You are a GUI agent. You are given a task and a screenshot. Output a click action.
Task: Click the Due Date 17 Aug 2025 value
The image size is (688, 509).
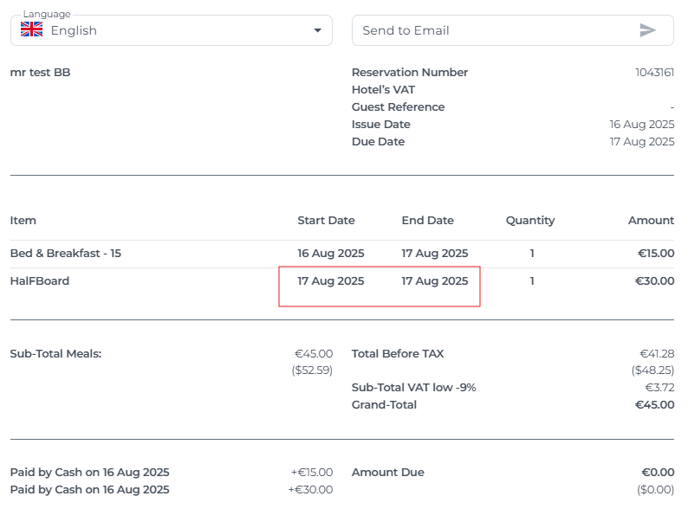(x=642, y=142)
